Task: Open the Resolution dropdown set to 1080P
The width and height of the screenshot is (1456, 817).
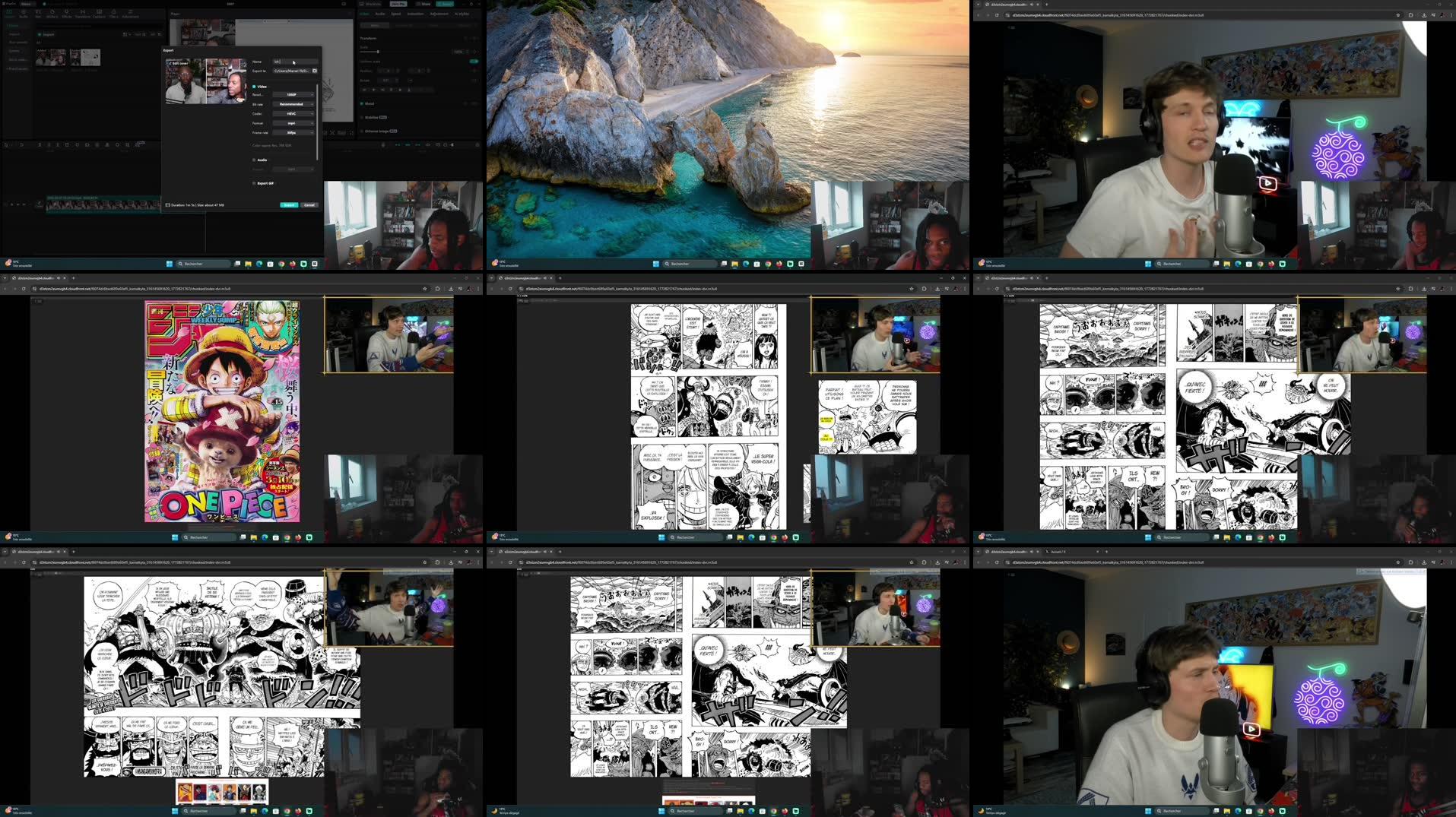Action: (x=293, y=94)
